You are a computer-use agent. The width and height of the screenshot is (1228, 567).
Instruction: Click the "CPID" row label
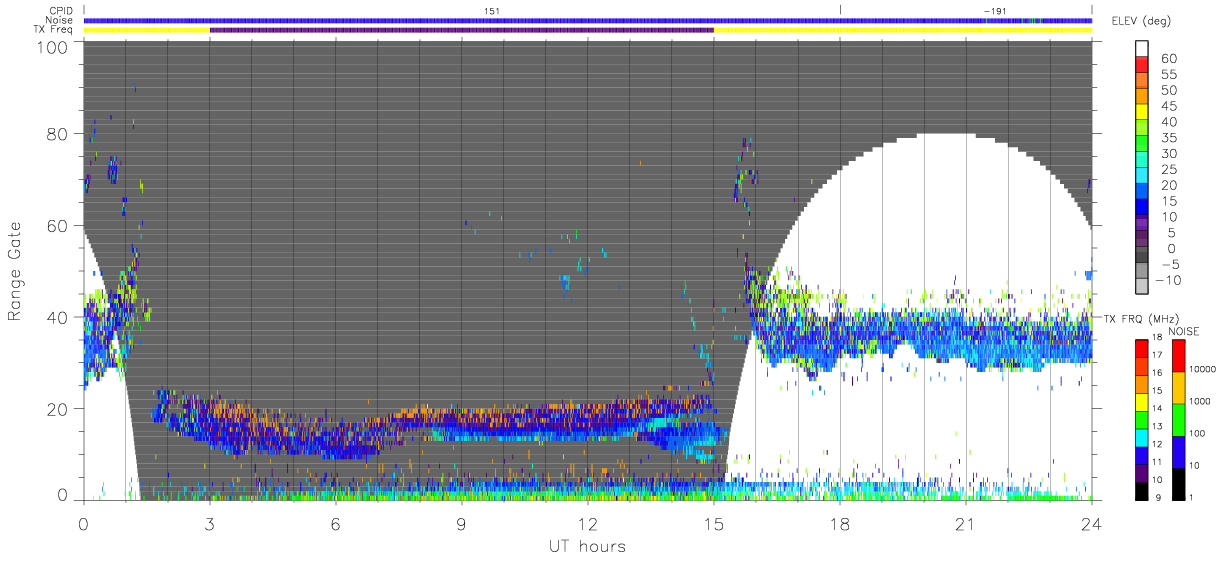pyautogui.click(x=62, y=11)
